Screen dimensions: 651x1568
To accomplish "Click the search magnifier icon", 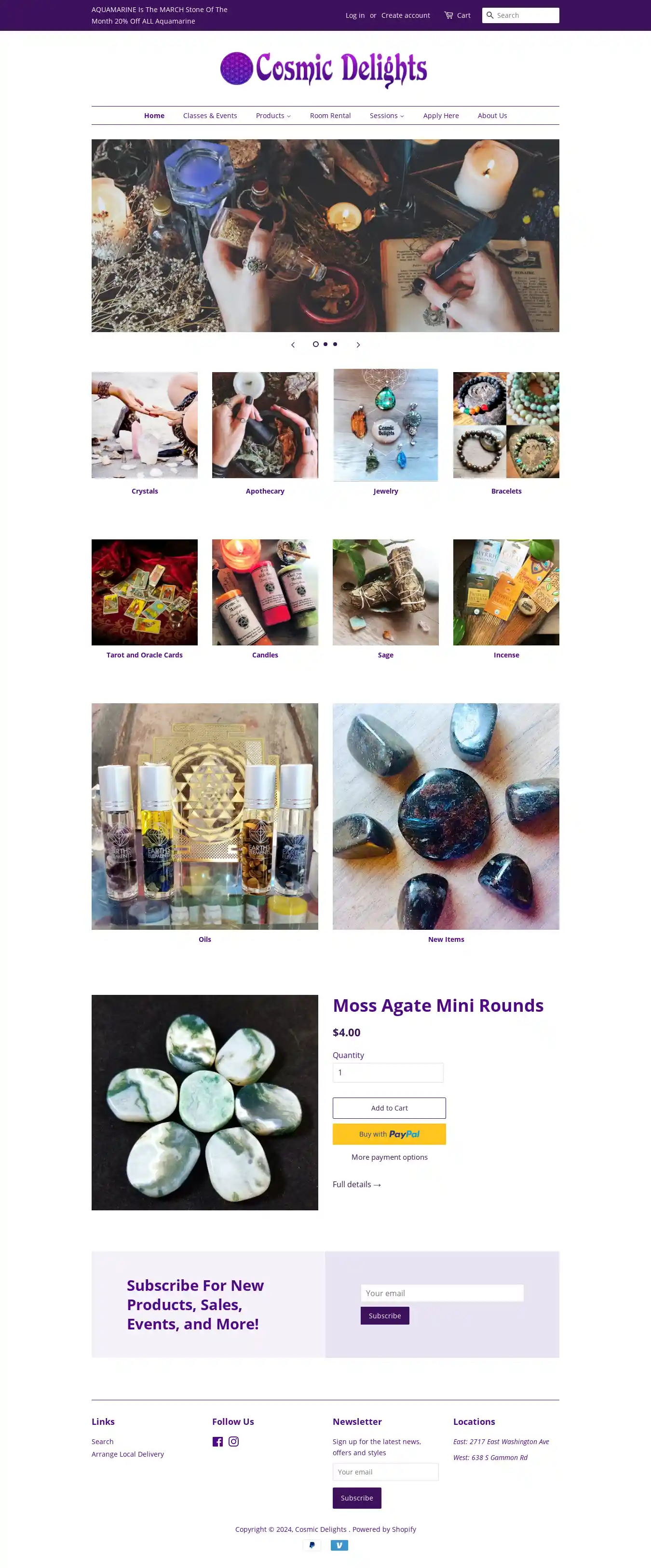I will (489, 15).
